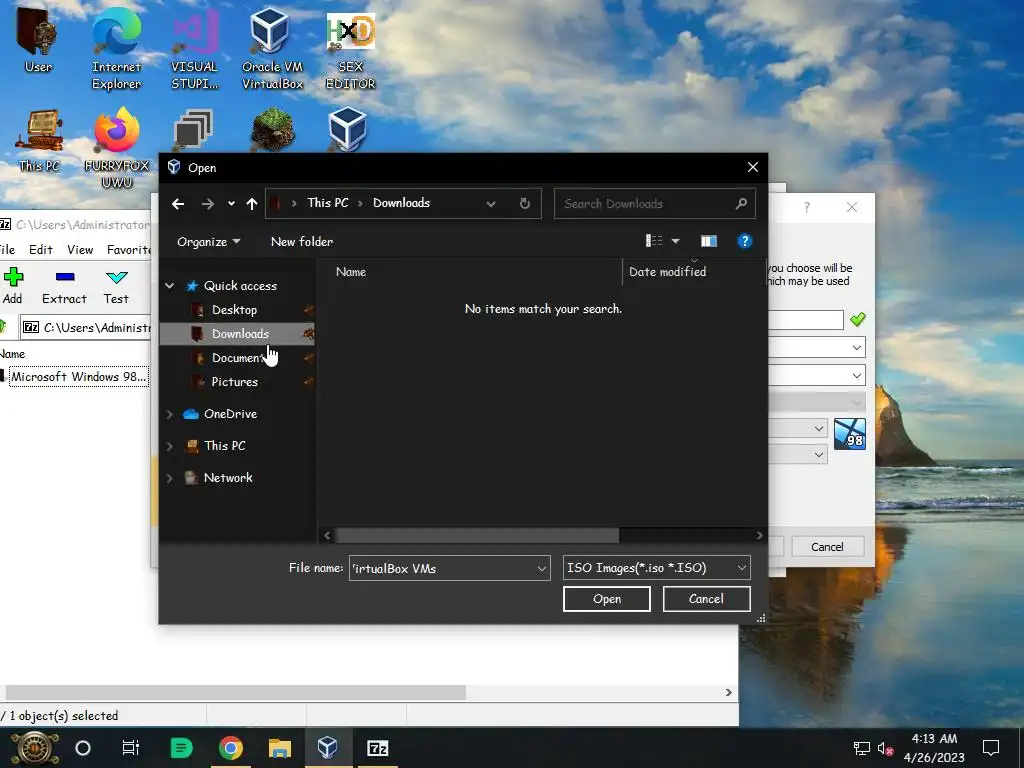Cancel the VirtualBox wizard behind

(827, 547)
